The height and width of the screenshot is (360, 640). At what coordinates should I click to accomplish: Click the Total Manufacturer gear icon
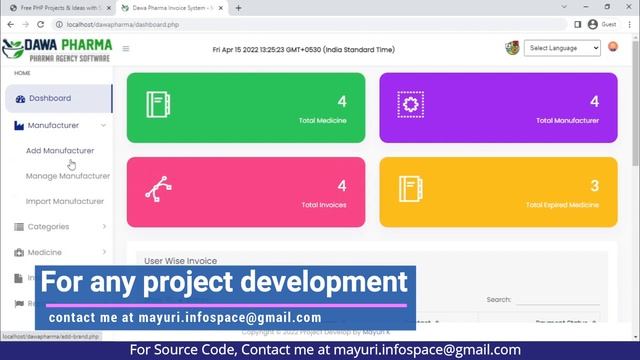click(411, 105)
